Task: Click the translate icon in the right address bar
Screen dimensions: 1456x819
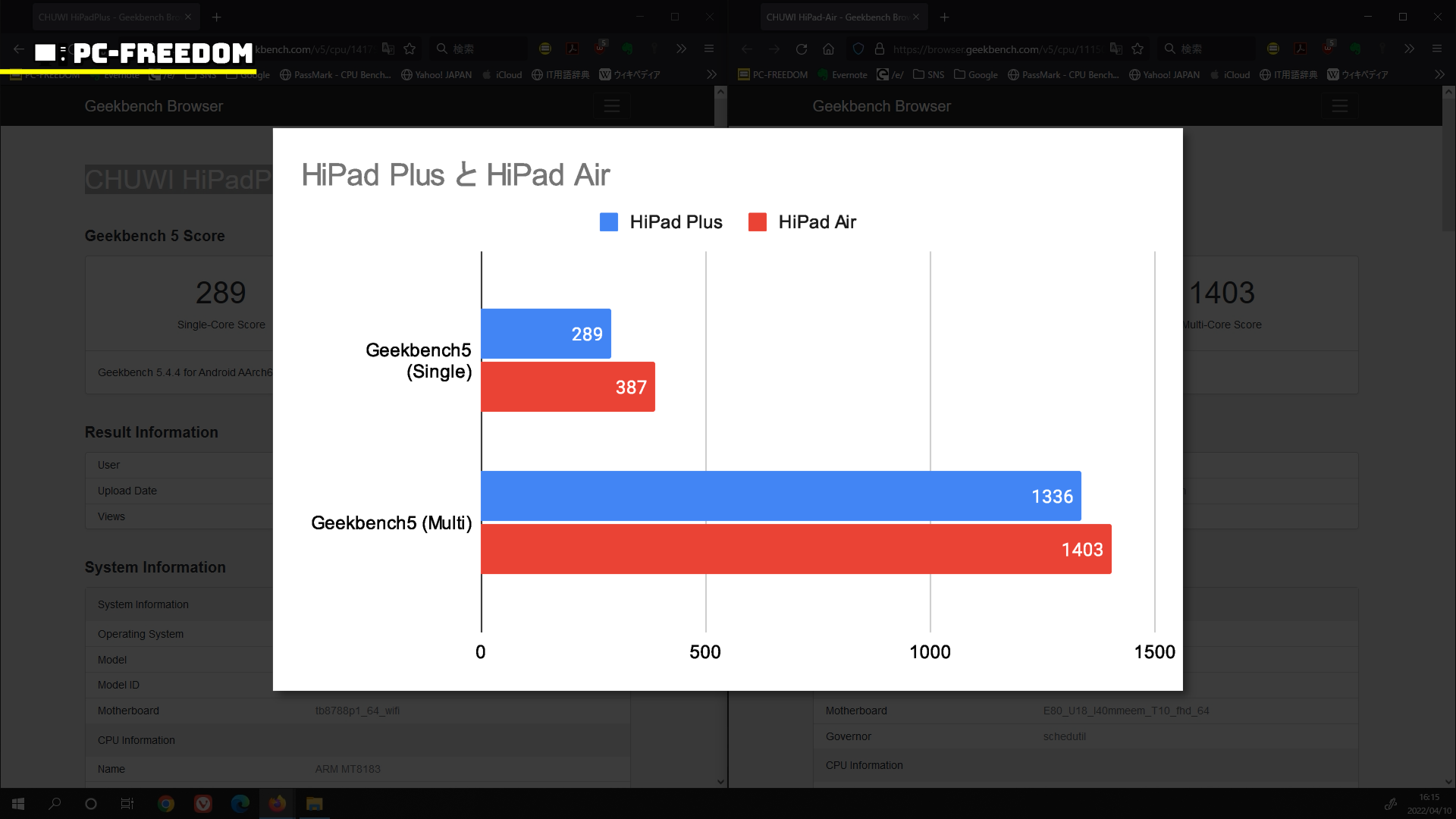Action: [1116, 49]
